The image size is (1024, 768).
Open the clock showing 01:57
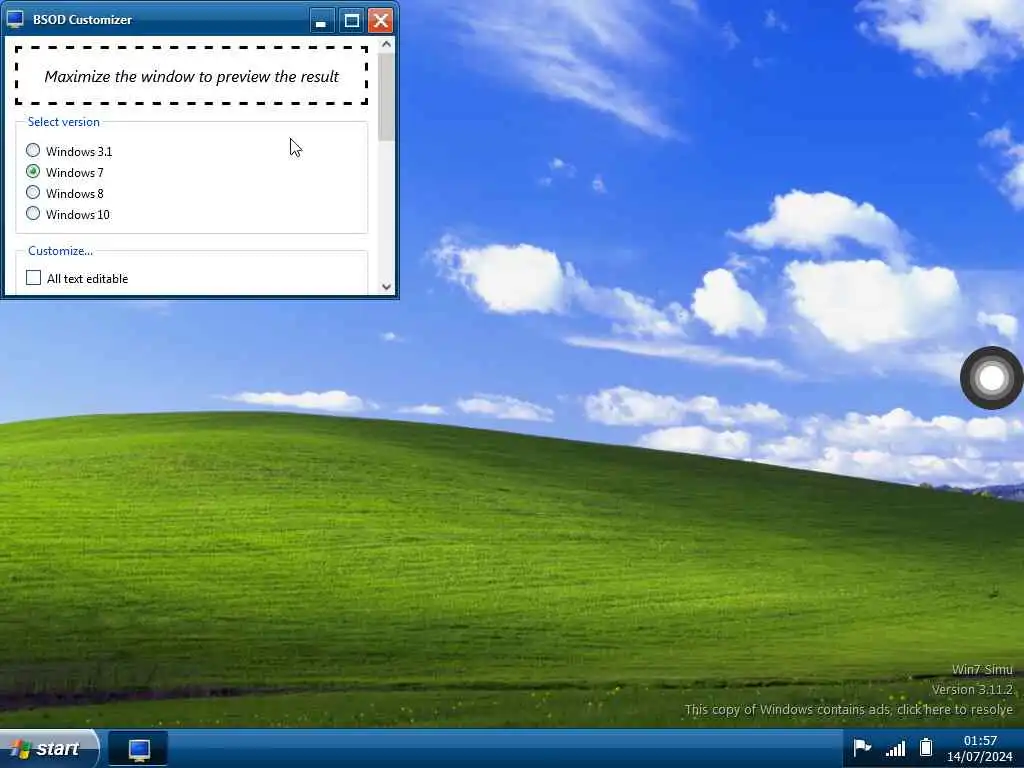click(x=980, y=741)
